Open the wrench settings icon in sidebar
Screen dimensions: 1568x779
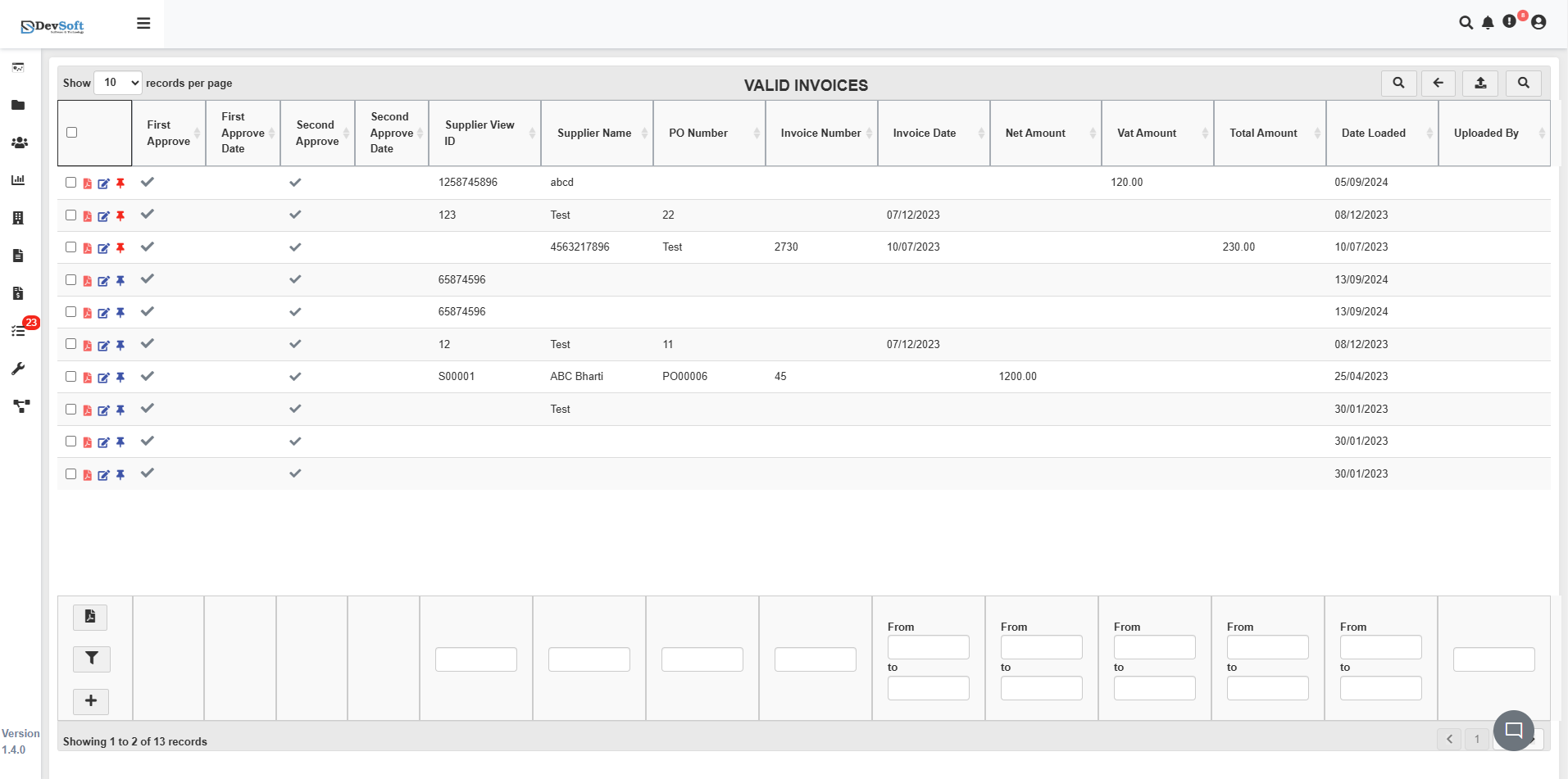[x=18, y=369]
